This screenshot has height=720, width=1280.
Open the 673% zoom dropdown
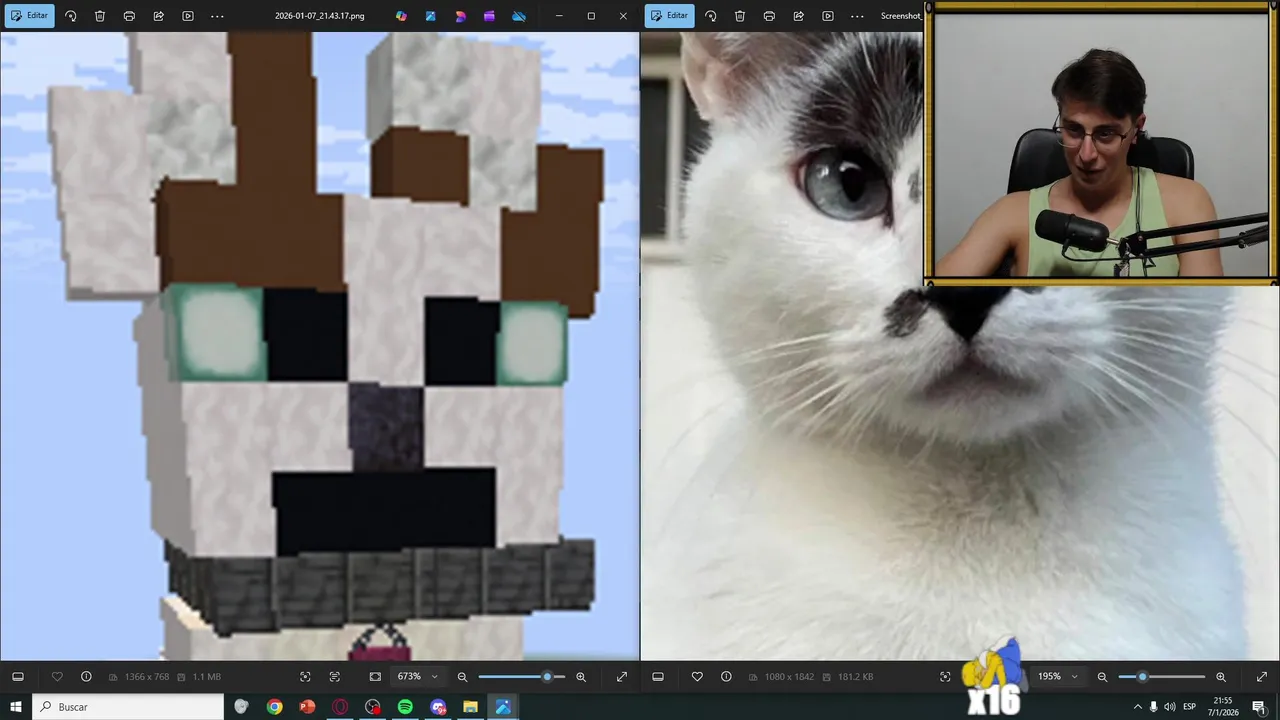pyautogui.click(x=416, y=677)
